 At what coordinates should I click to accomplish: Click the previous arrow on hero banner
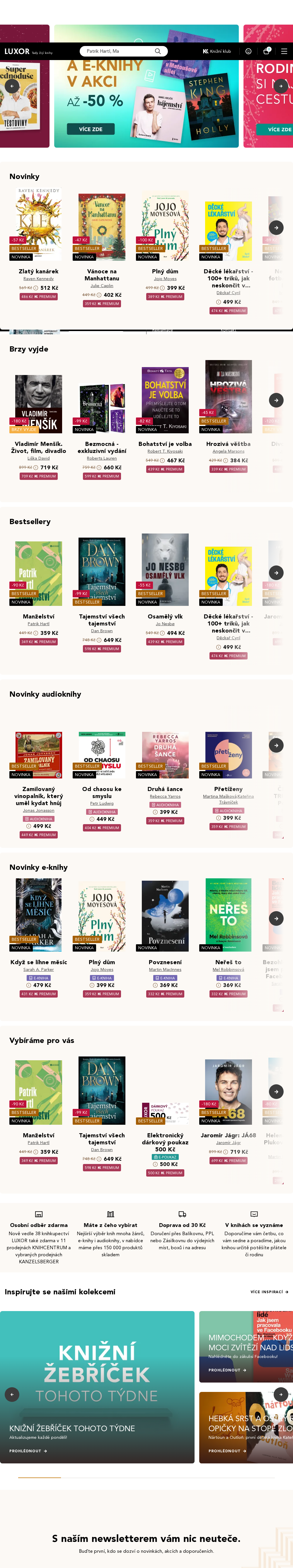tap(12, 86)
